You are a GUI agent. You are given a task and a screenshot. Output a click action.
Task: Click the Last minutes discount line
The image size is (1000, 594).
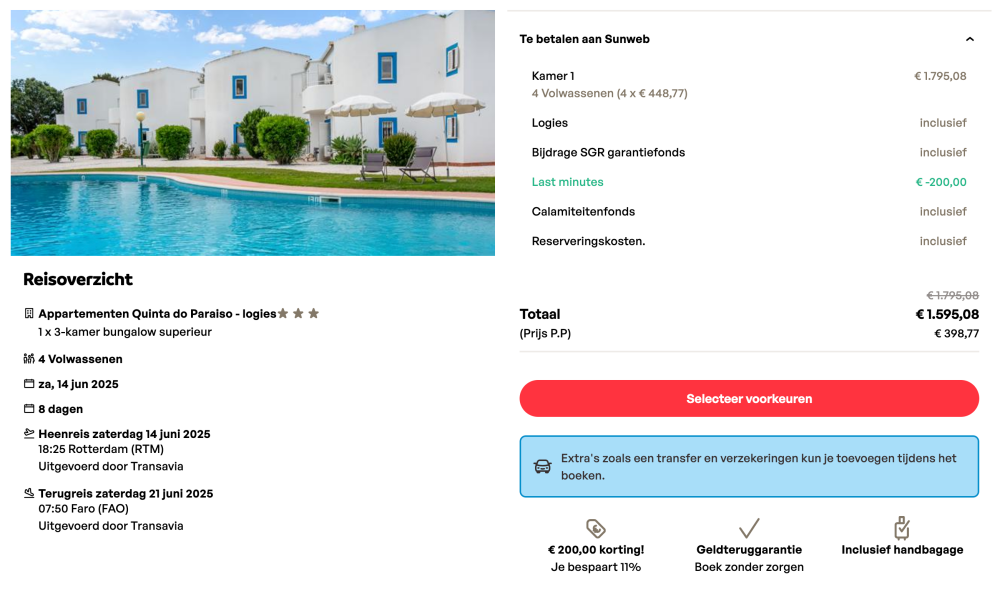pos(749,182)
